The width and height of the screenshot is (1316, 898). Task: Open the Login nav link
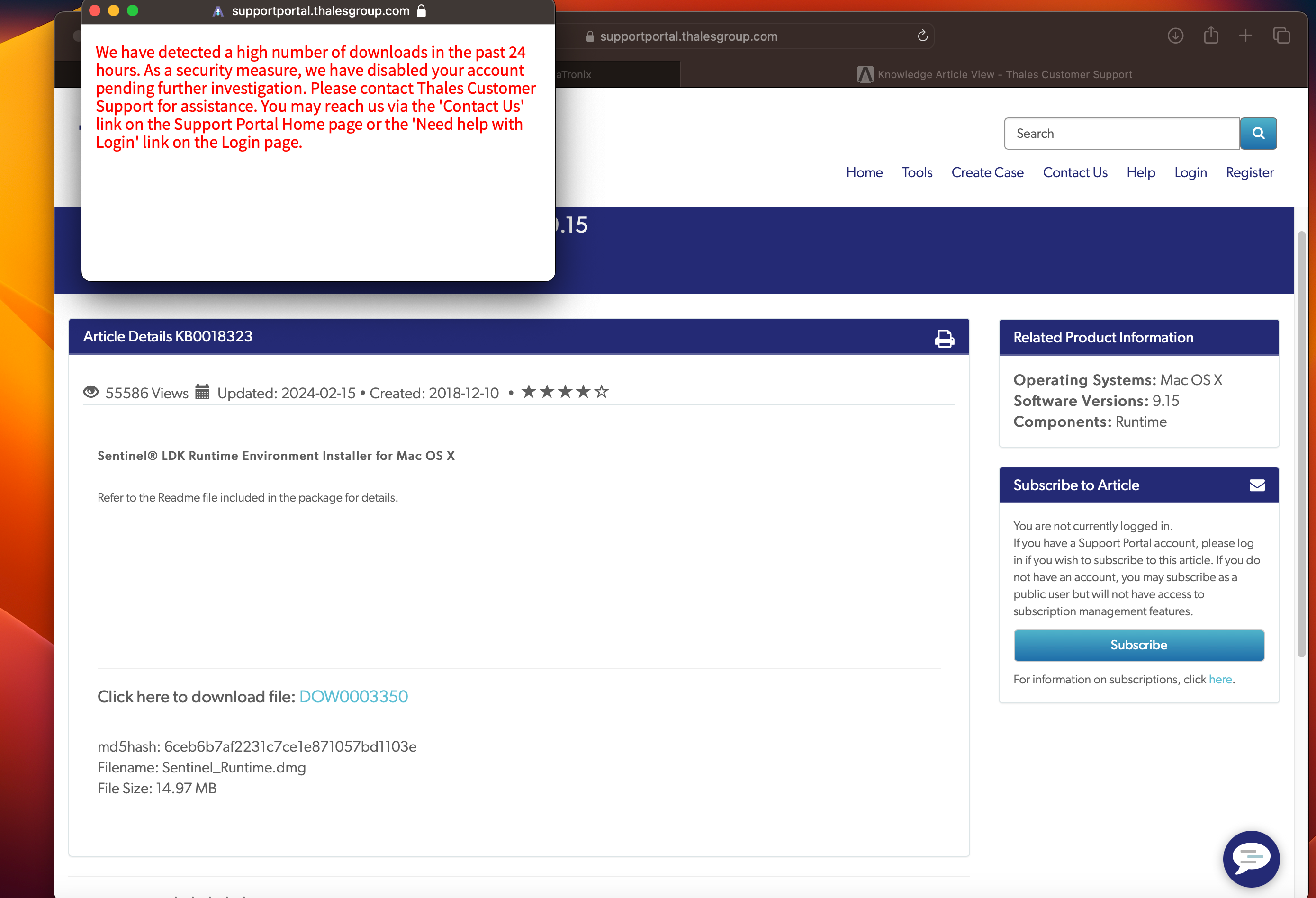1190,173
